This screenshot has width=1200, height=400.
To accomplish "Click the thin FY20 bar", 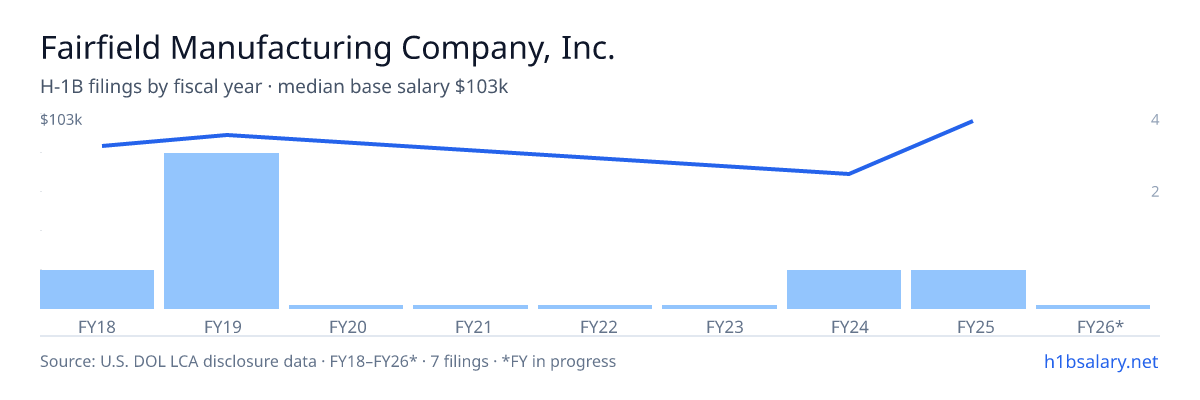I will (x=346, y=307).
